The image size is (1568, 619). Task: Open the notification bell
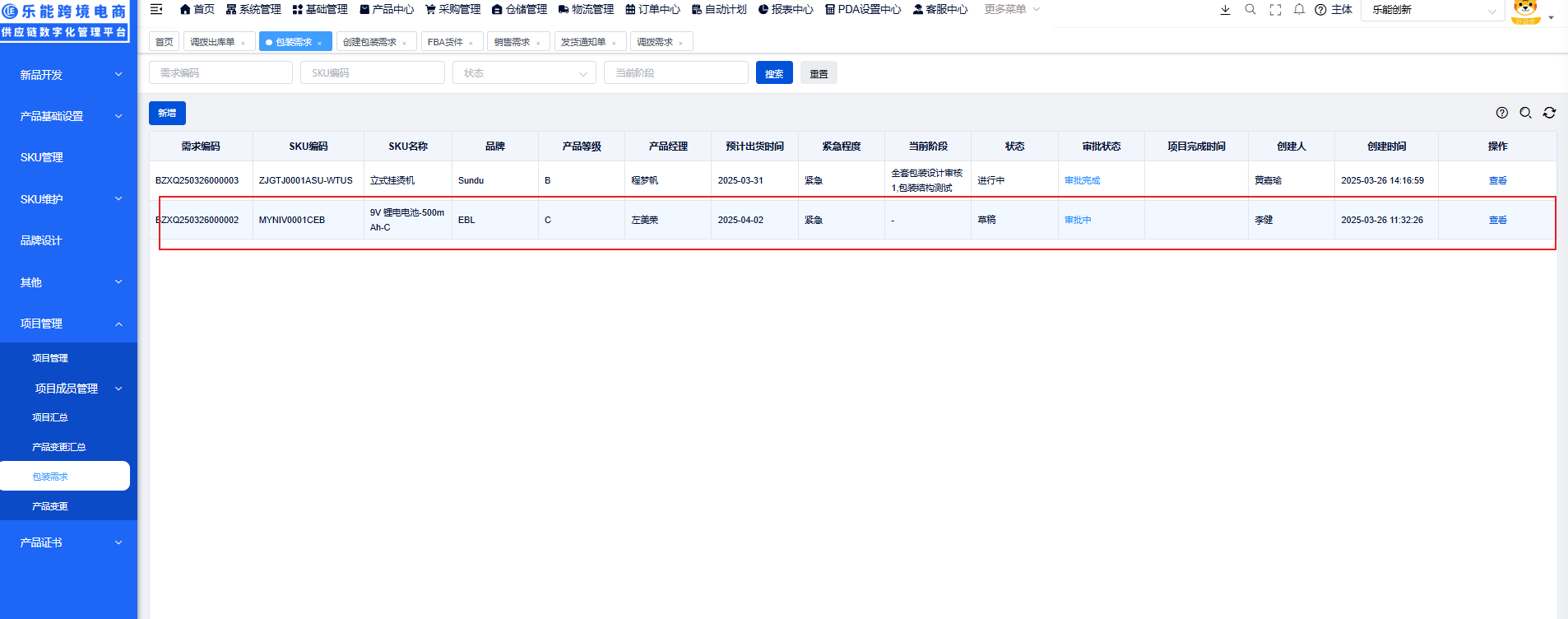pyautogui.click(x=1299, y=10)
